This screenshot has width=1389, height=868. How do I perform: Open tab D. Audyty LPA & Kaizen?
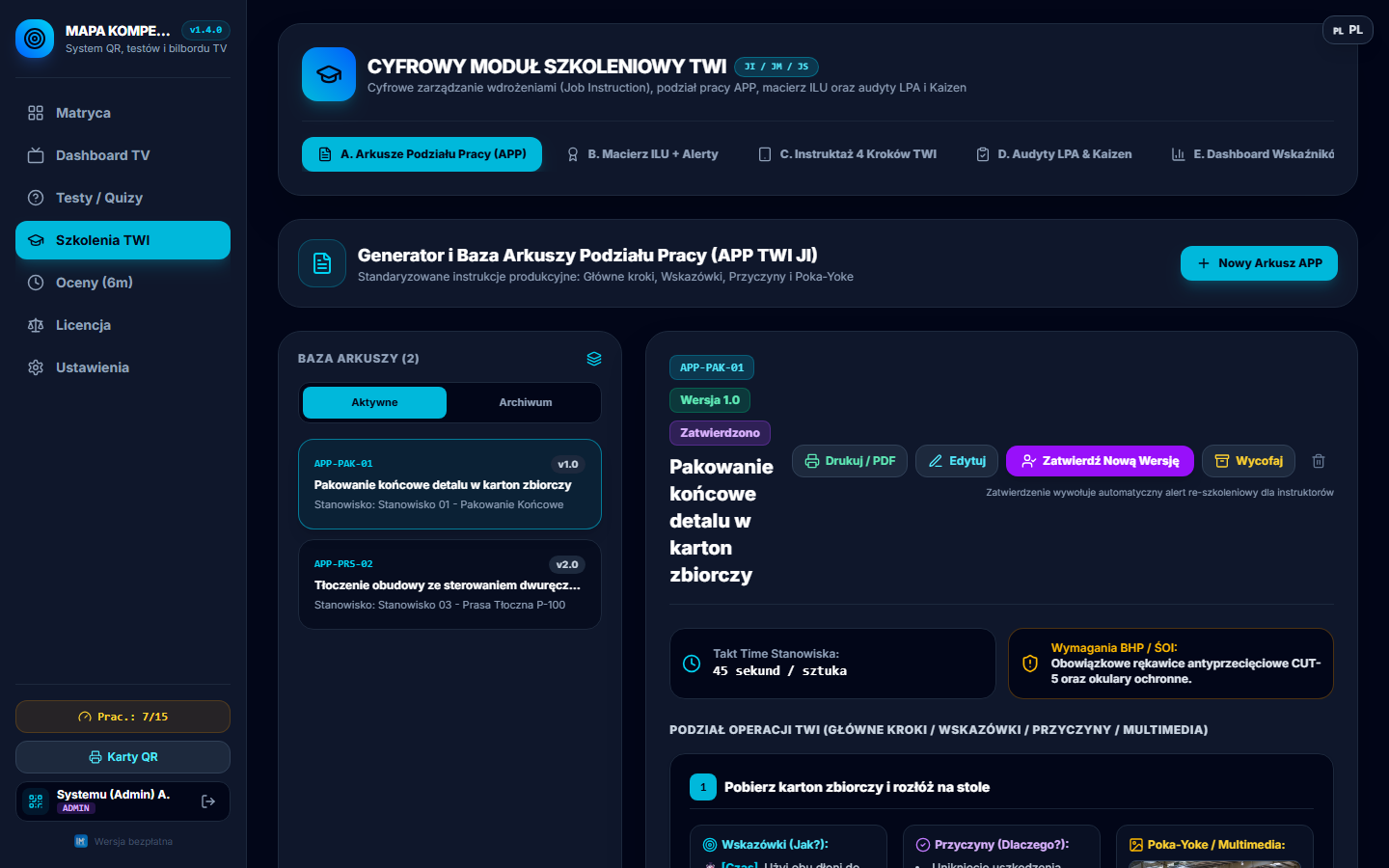[1053, 154]
